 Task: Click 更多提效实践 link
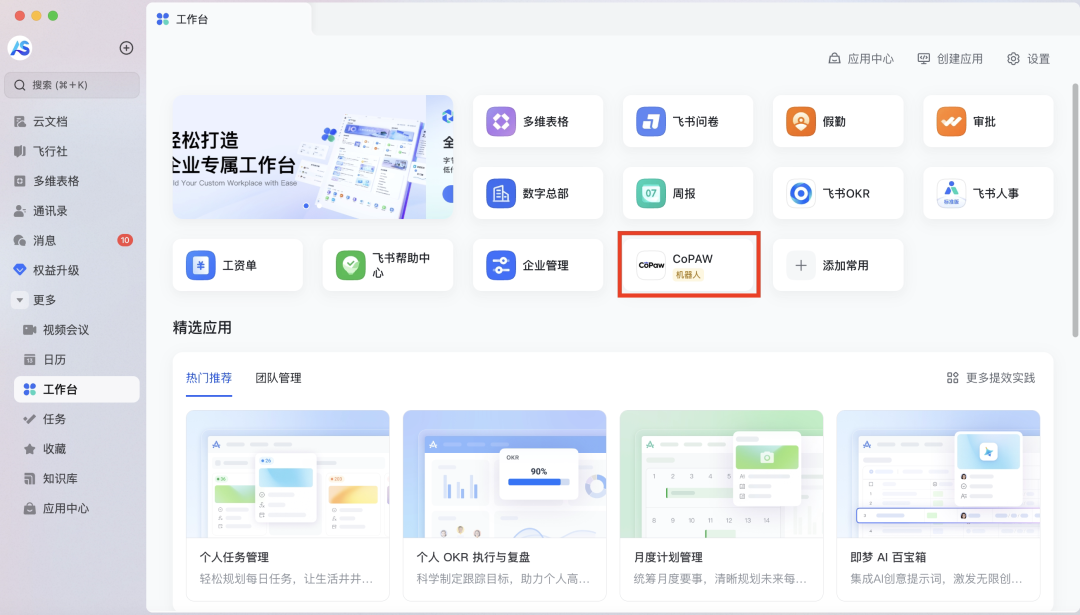pos(991,378)
